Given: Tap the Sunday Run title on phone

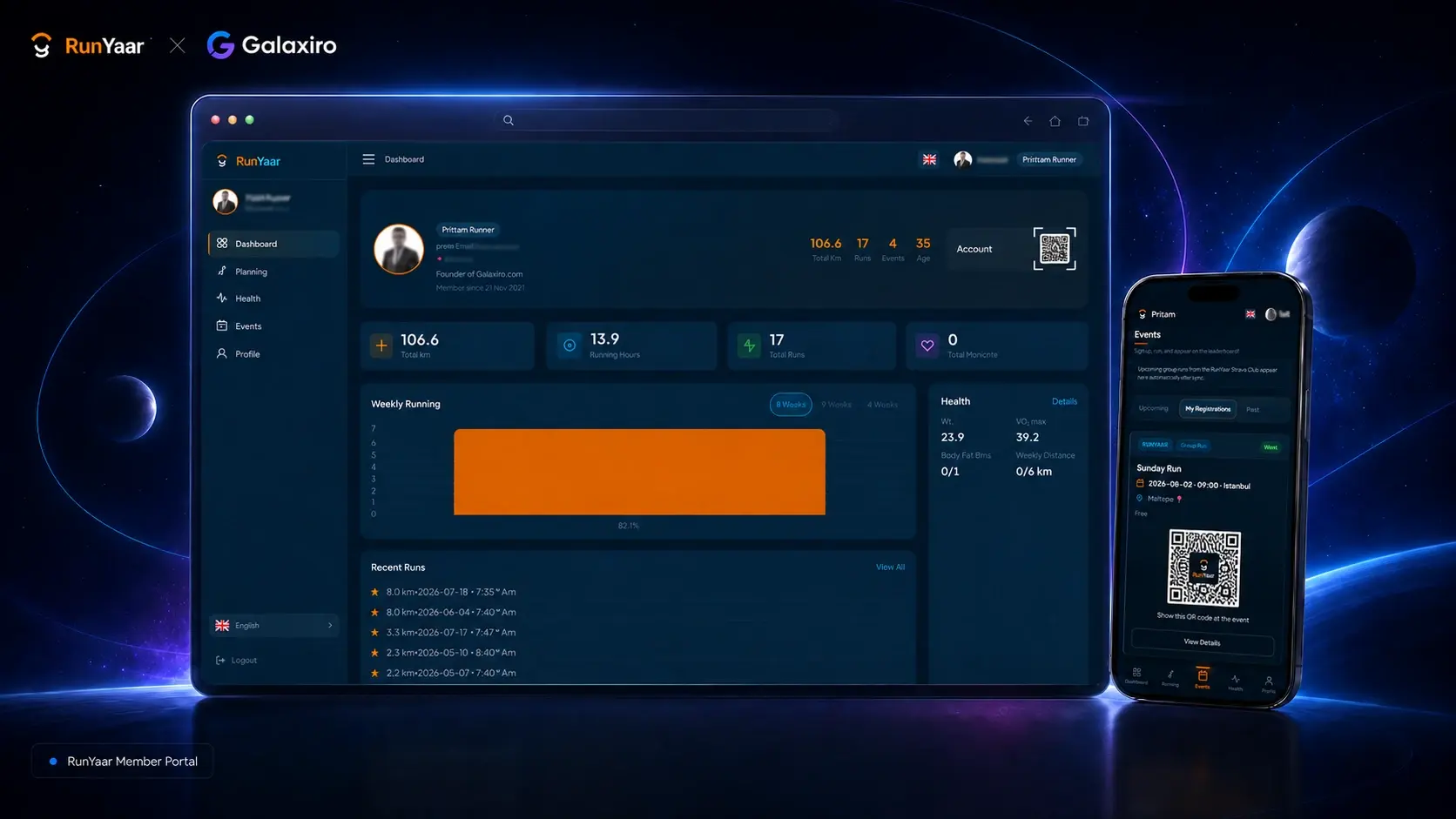Looking at the screenshot, I should (1159, 468).
